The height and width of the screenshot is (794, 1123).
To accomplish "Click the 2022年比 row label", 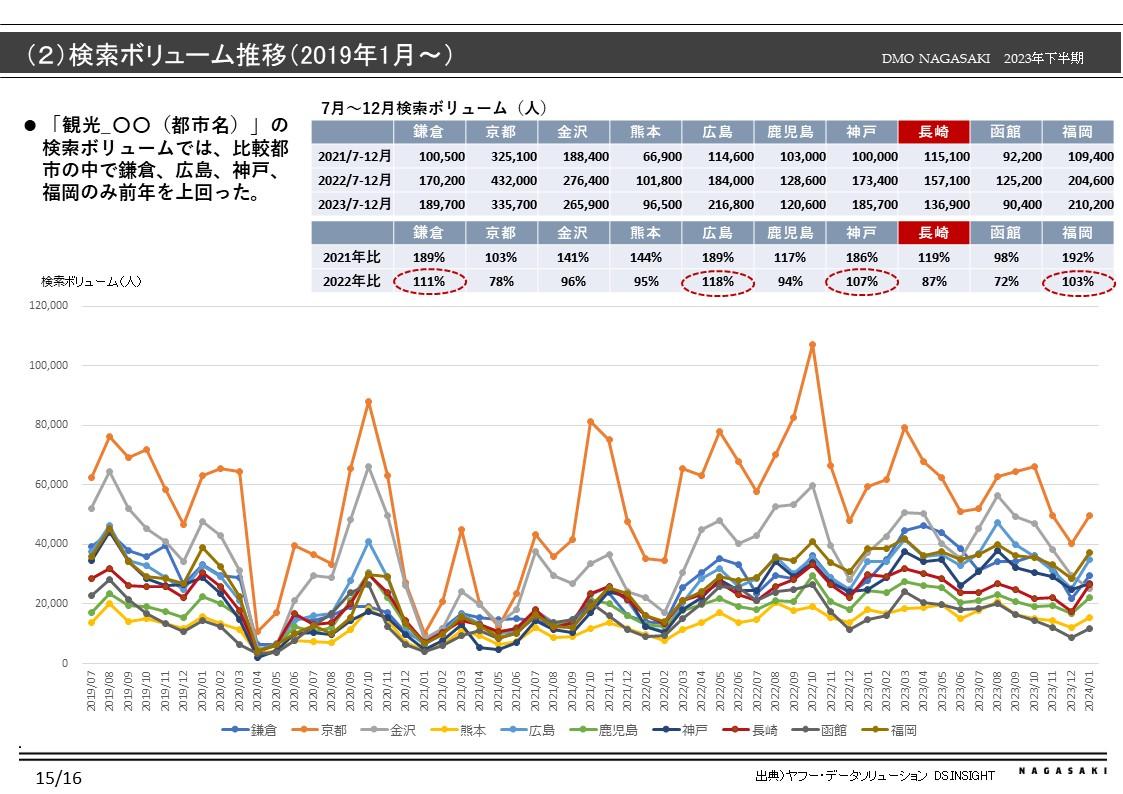I will click(352, 281).
